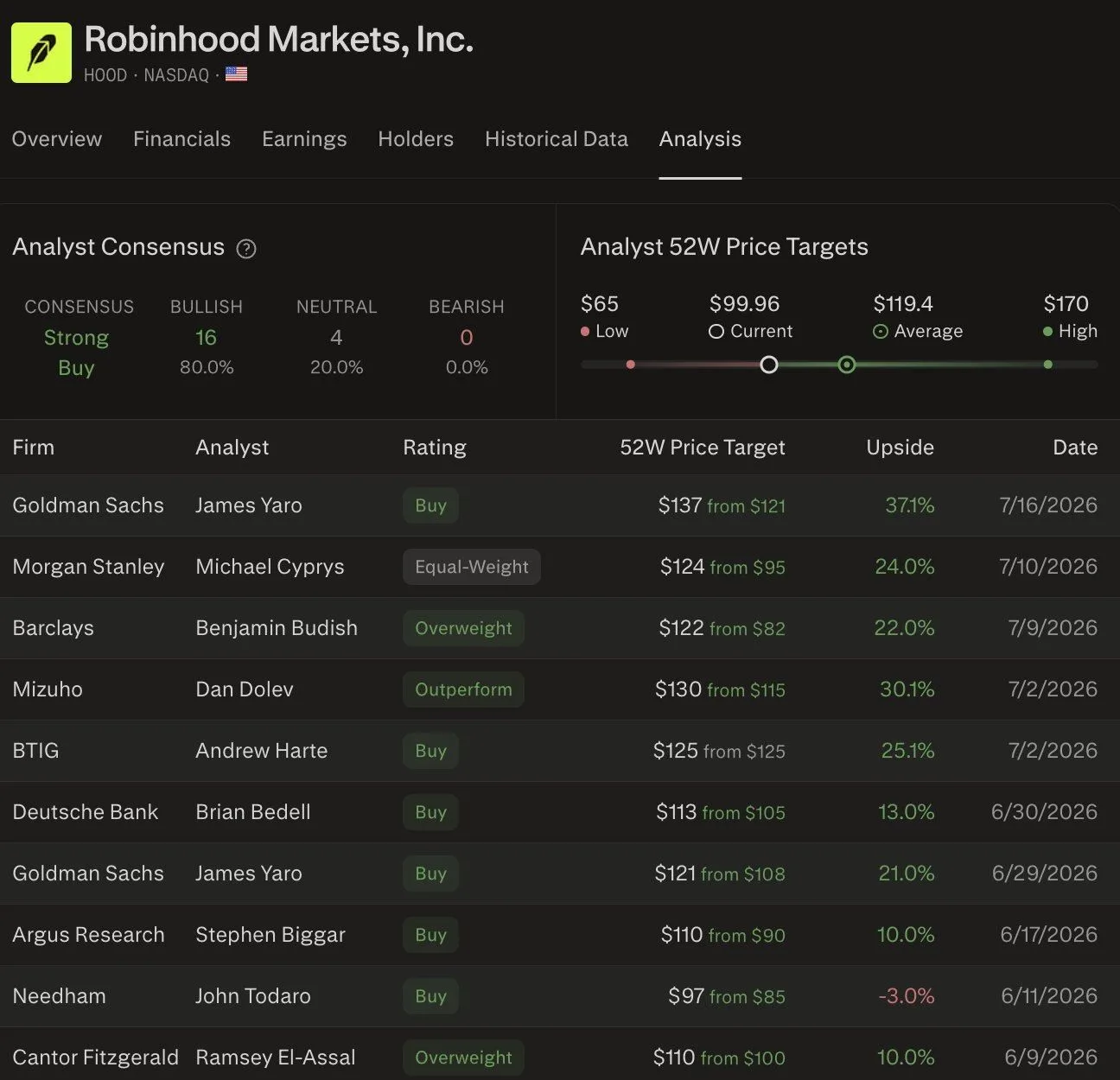Click the Buy rating badge for James Yaro 7/16/2026

(430, 505)
